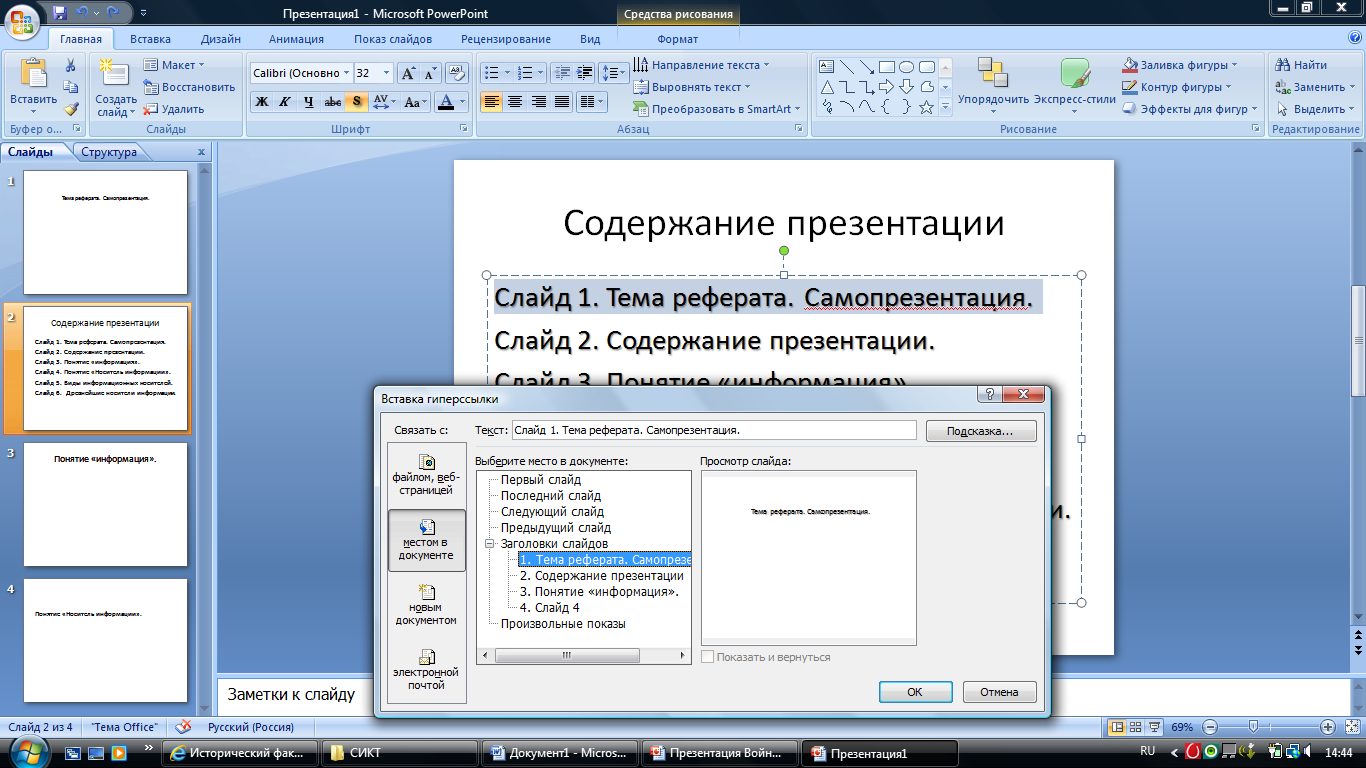
Task: Select the rectangle shape in shapes gallery
Action: click(x=886, y=66)
